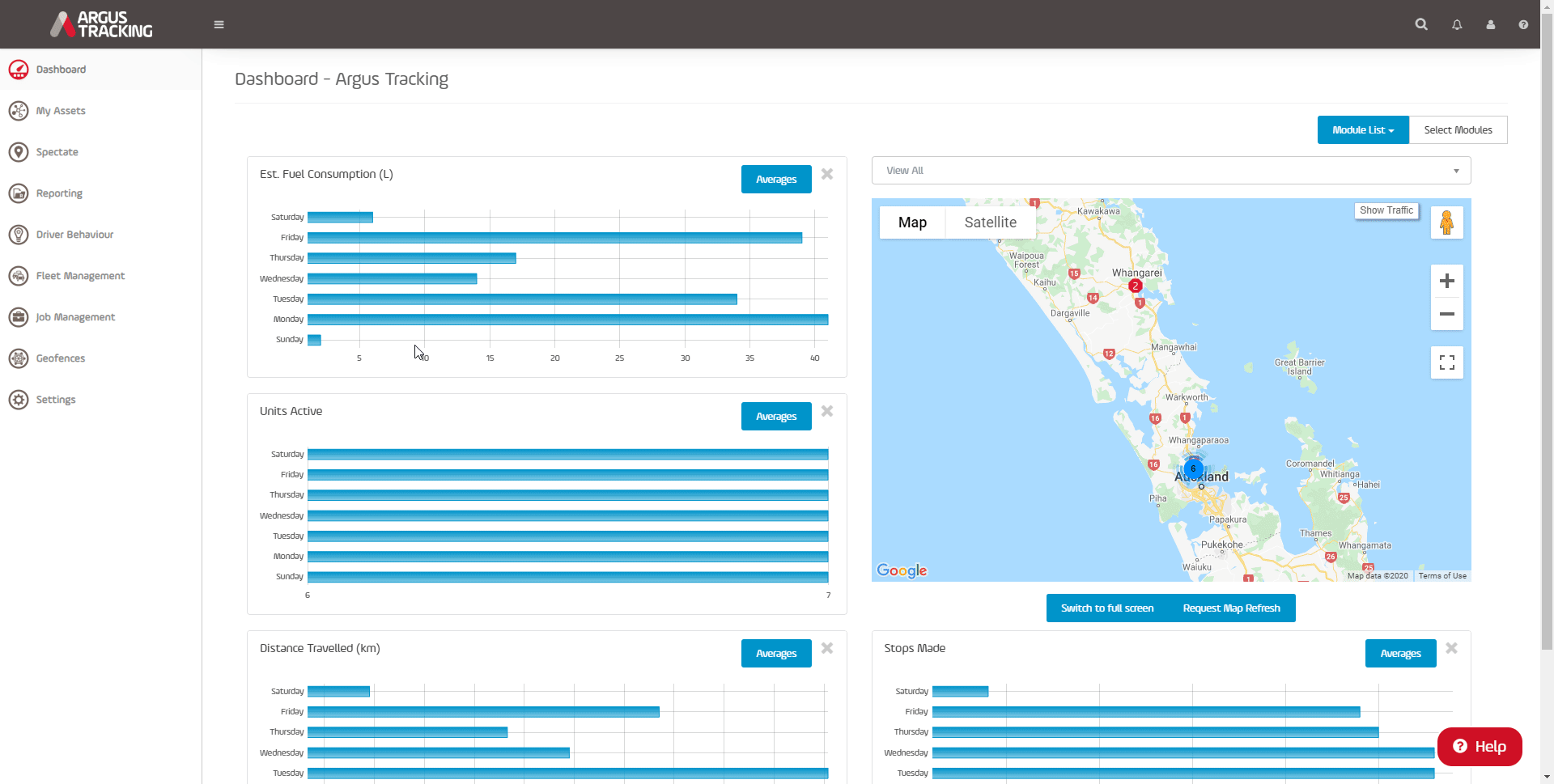Toggle Averages for Est. Fuel Consumption
This screenshot has height=784, width=1554.
(775, 180)
